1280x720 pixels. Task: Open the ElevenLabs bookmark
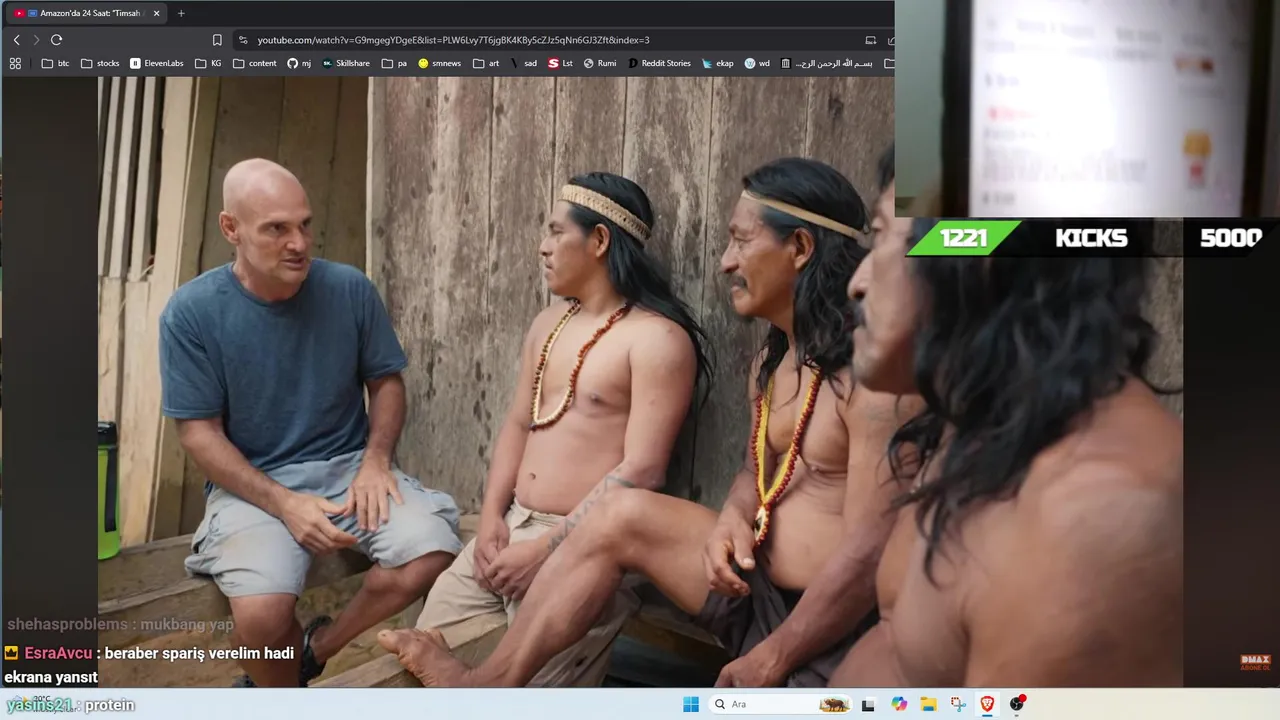pos(157,63)
